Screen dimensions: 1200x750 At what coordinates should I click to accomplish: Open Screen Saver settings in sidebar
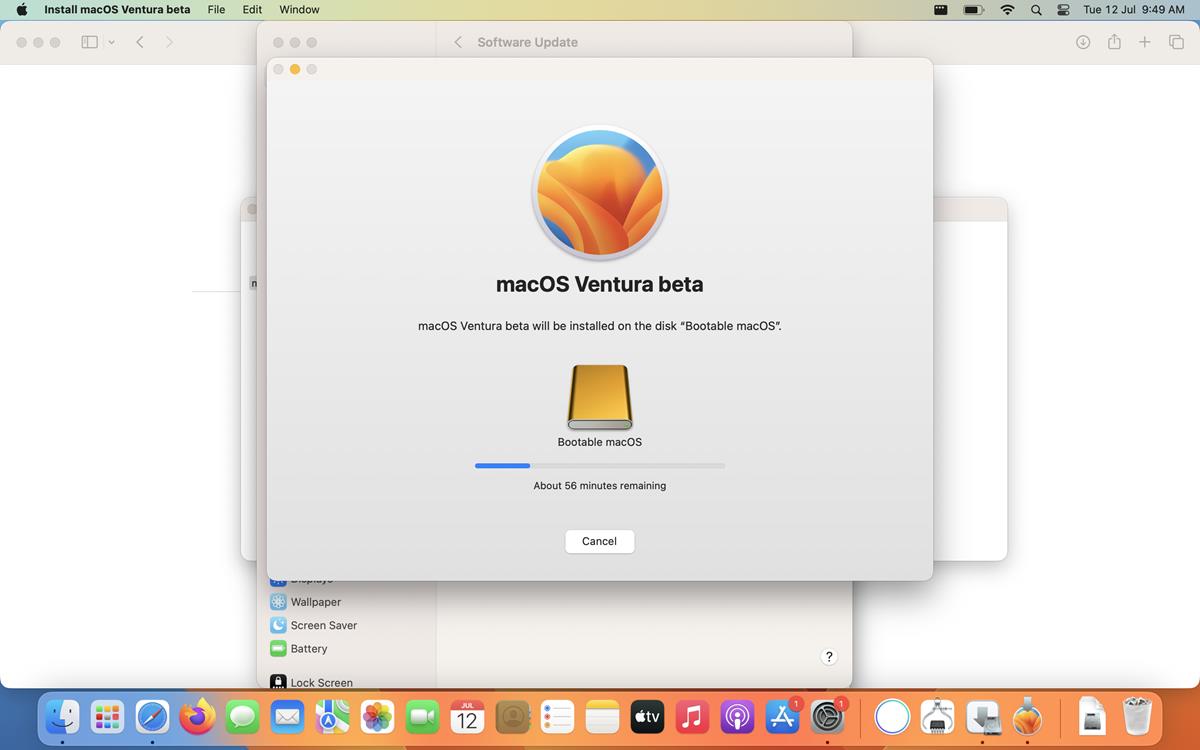point(314,625)
